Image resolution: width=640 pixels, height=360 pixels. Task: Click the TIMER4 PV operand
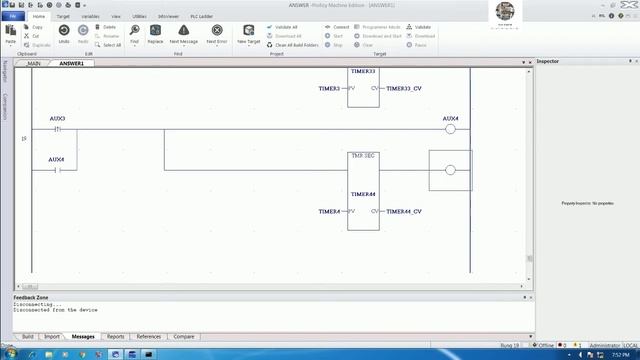(329, 211)
